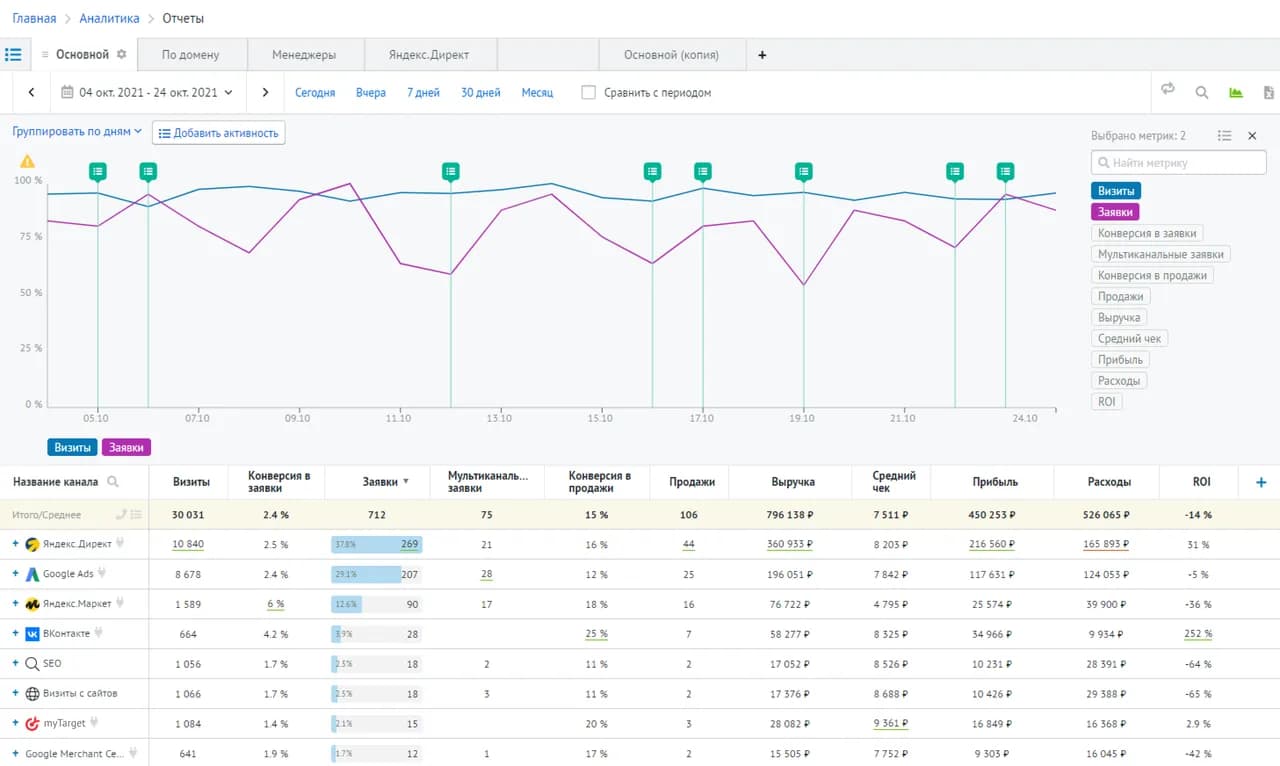Open settings gear on Основной tab
This screenshot has height=766, width=1280.
pos(122,54)
